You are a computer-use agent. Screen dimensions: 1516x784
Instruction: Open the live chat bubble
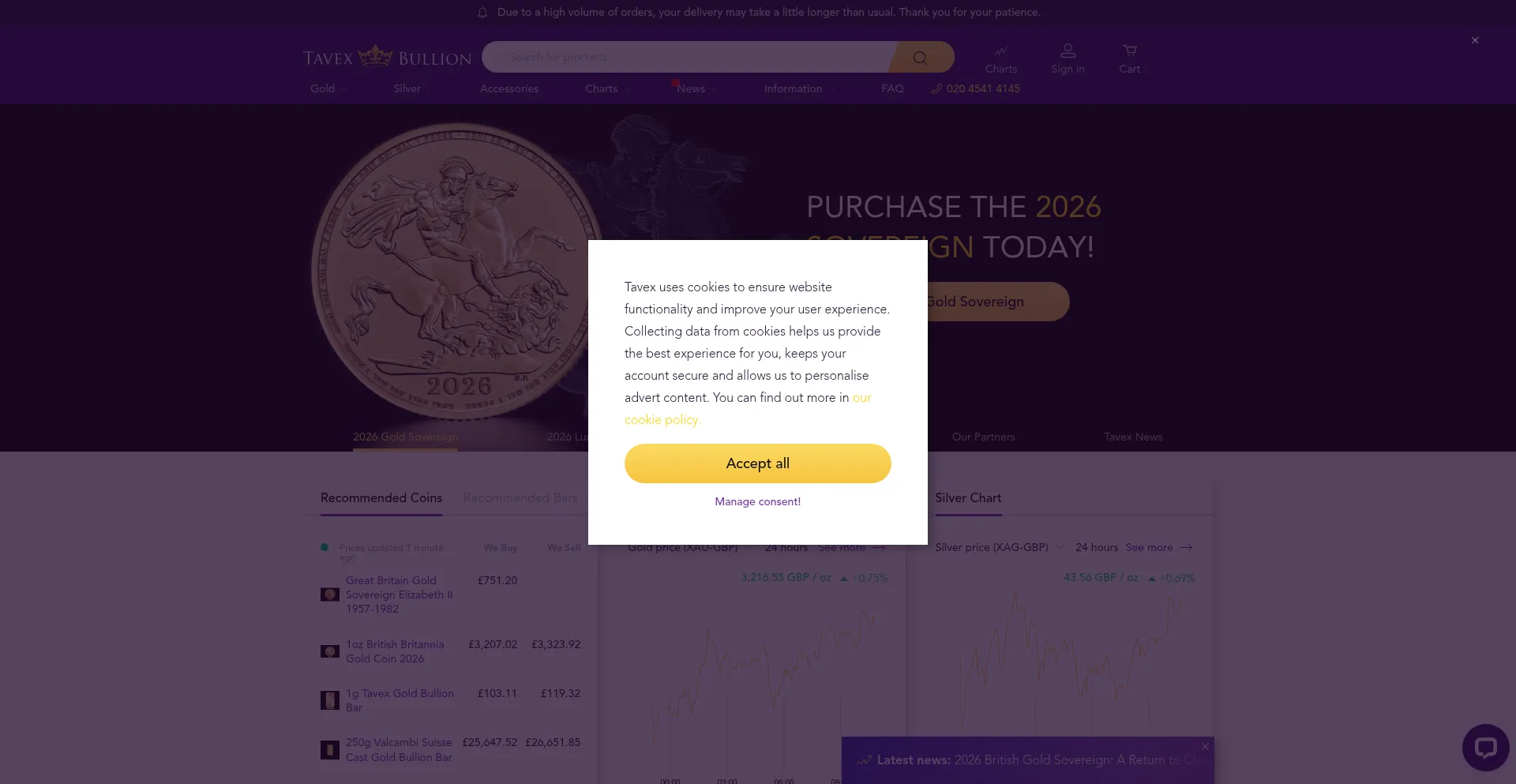tap(1485, 747)
